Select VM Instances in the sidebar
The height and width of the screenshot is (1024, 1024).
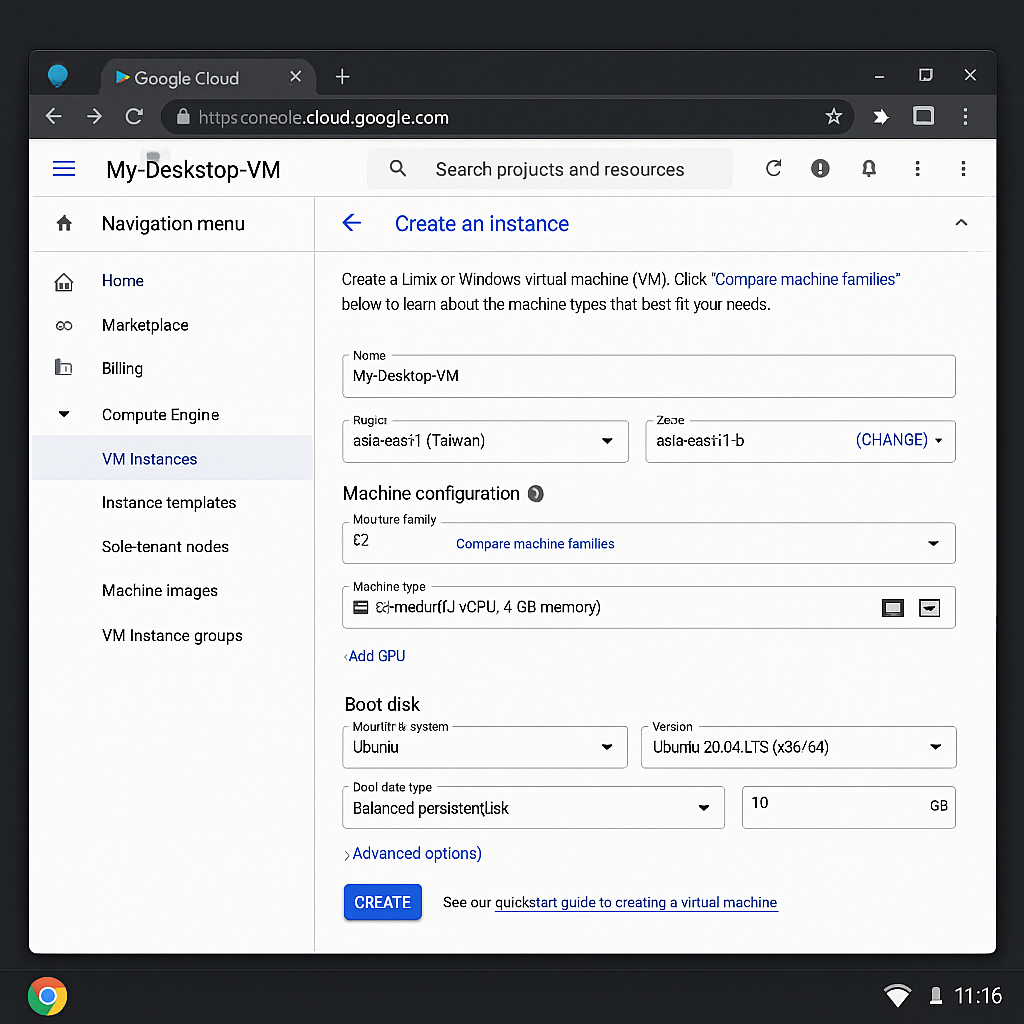click(x=172, y=458)
